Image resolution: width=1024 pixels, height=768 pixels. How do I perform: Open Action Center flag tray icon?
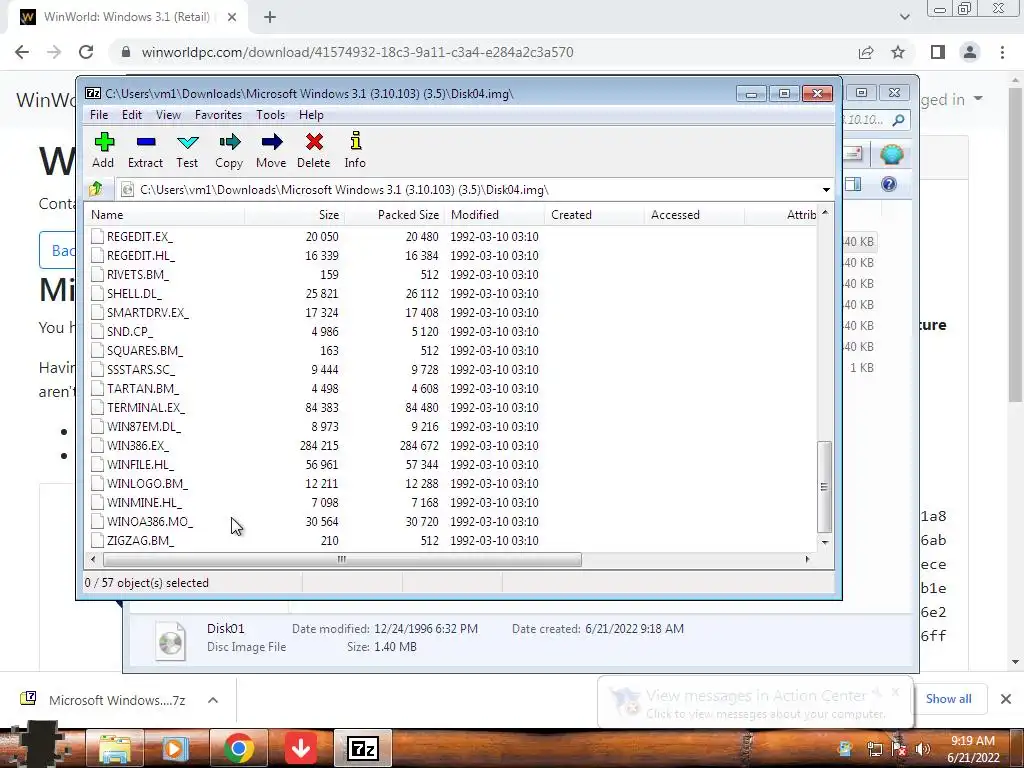tap(899, 749)
